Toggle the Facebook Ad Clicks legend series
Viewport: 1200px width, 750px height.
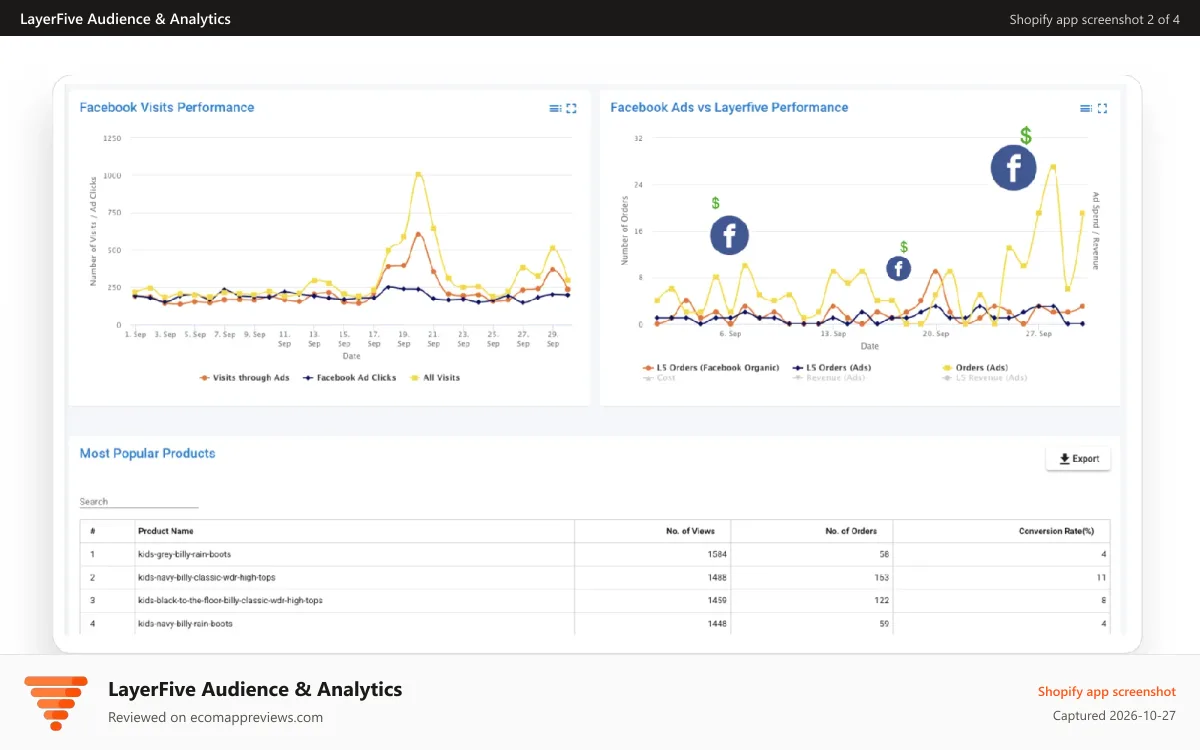[x=349, y=378]
